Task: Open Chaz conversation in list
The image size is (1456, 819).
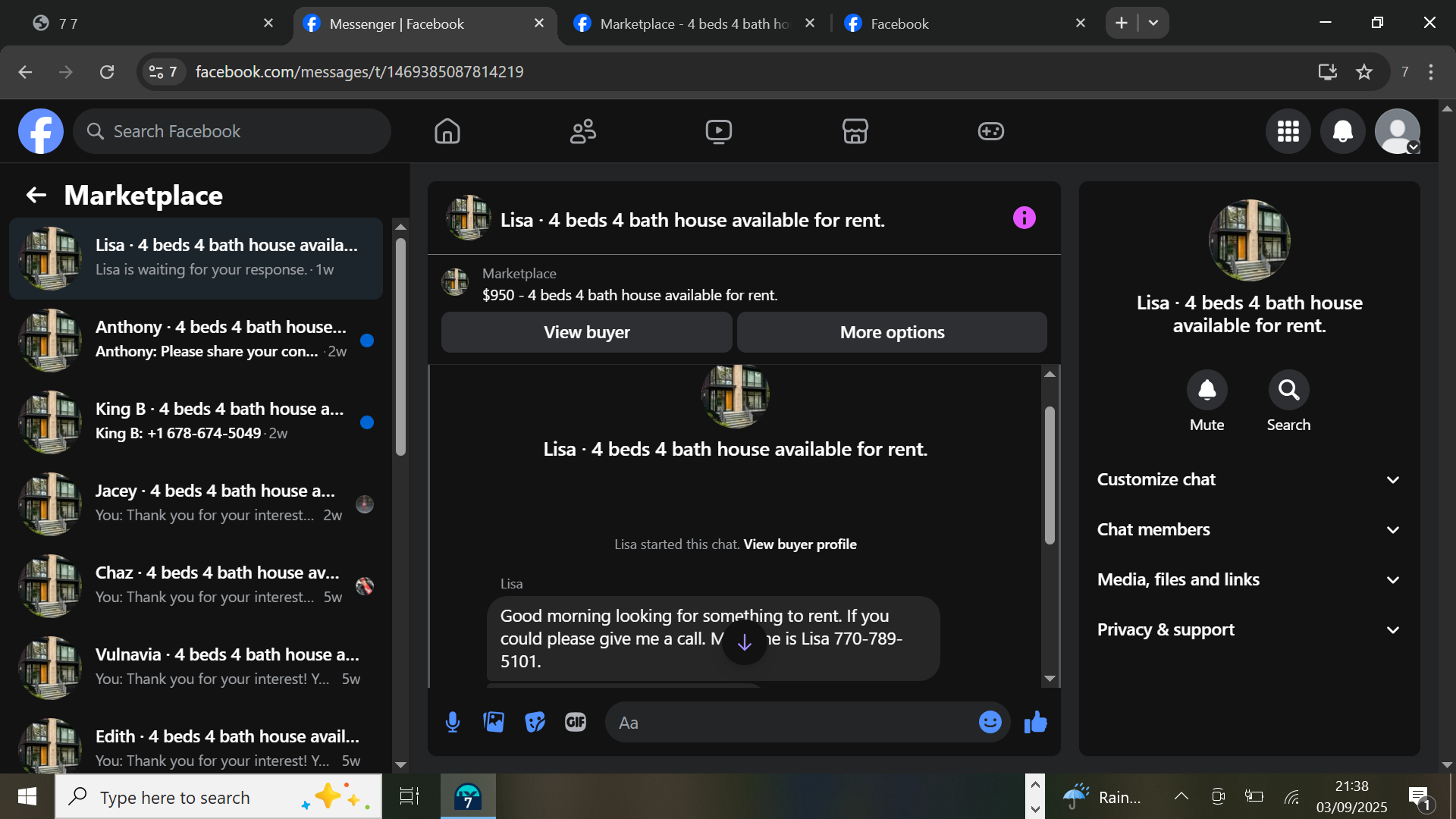Action: (x=196, y=585)
